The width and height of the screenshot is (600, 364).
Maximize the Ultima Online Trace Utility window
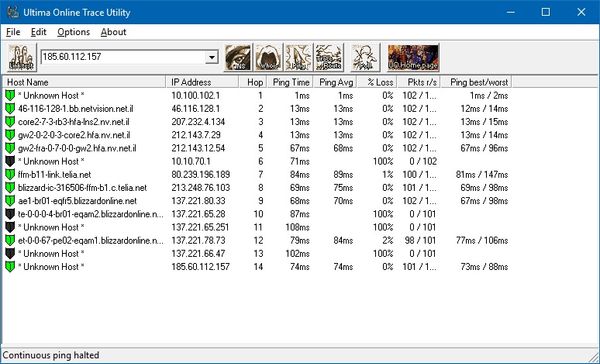pyautogui.click(x=546, y=12)
